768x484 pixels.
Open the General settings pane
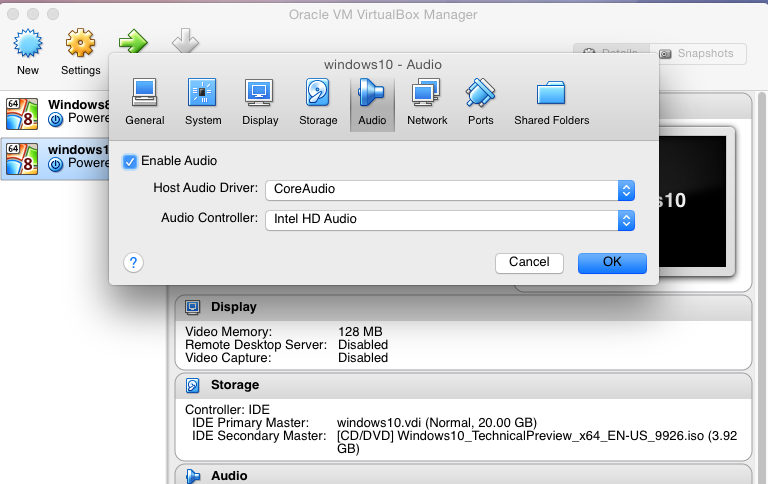(145, 102)
